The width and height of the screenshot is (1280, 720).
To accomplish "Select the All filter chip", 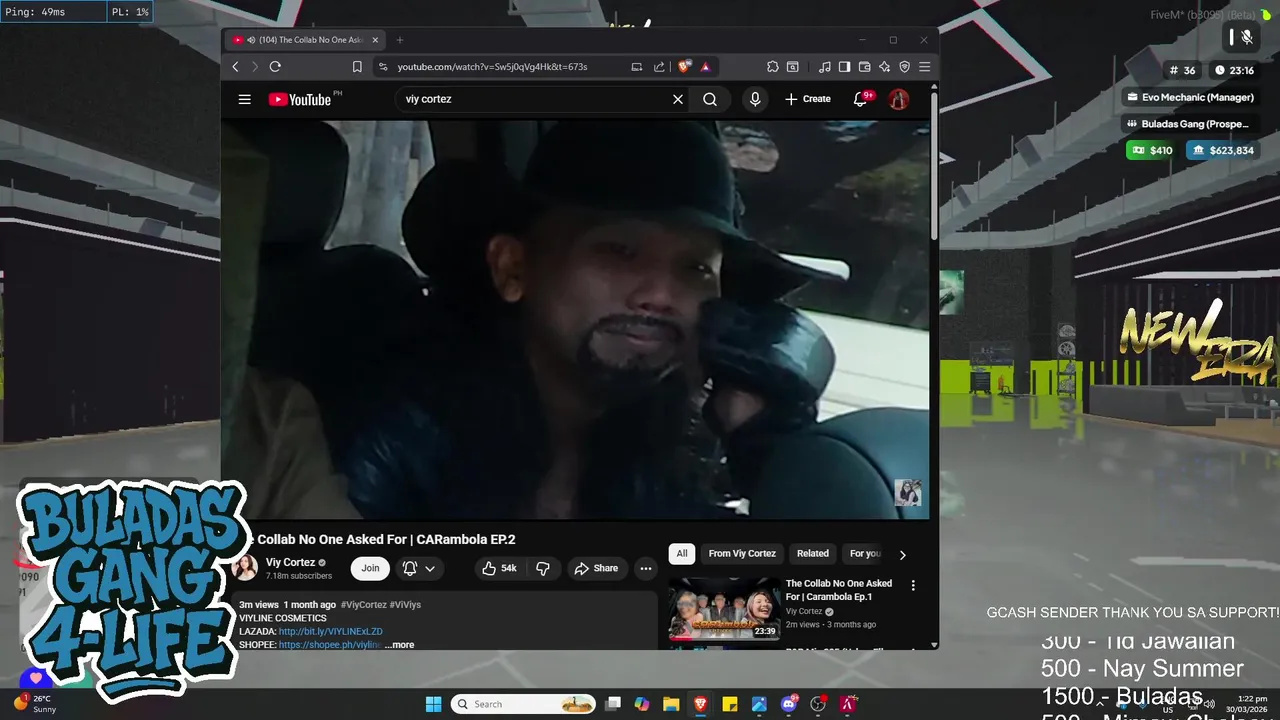I will (x=682, y=553).
